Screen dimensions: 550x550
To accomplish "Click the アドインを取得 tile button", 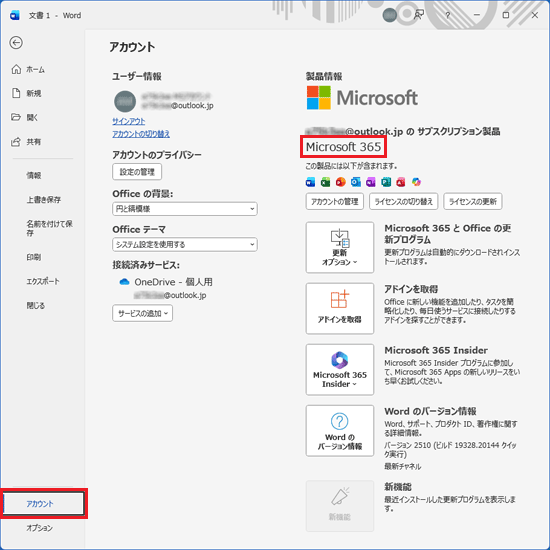I will click(x=340, y=309).
